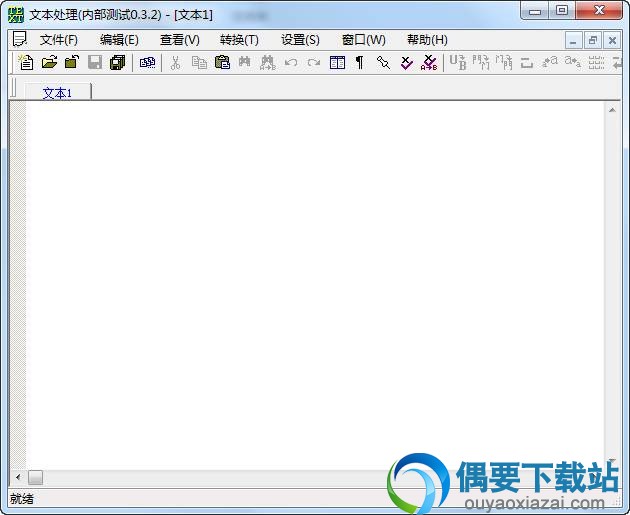Click the 就绪 status bar text
Image resolution: width=630 pixels, height=515 pixels.
pyautogui.click(x=22, y=499)
